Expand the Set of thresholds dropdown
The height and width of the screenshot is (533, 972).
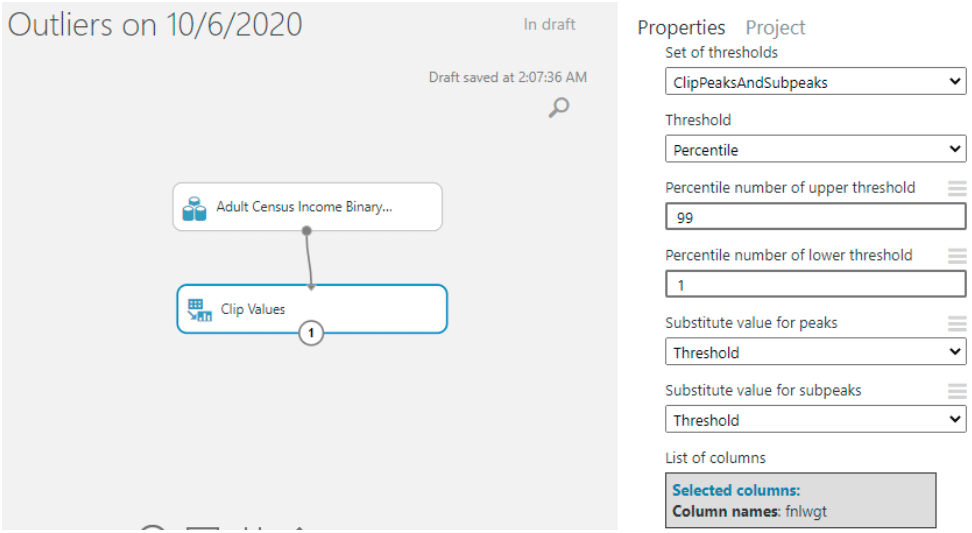click(815, 82)
